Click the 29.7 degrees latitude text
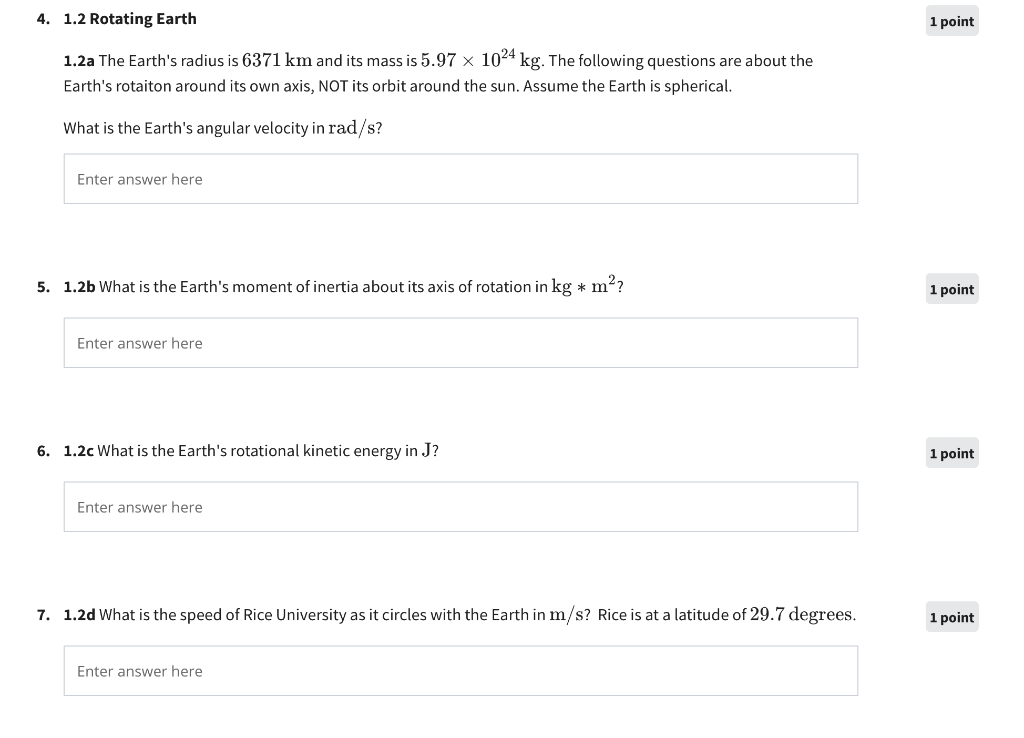This screenshot has height=738, width=1024. click(803, 615)
